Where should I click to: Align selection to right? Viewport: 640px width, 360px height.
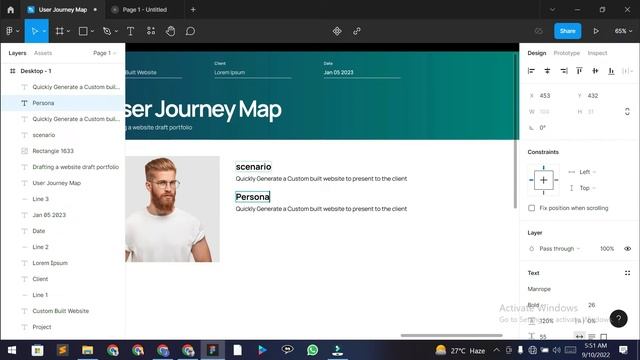click(x=564, y=71)
